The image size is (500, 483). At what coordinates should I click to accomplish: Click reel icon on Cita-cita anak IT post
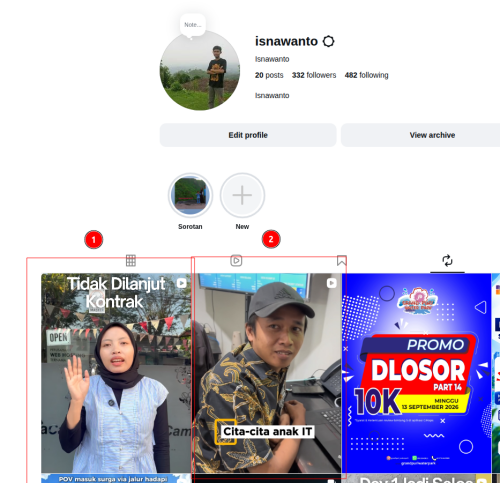[332, 283]
